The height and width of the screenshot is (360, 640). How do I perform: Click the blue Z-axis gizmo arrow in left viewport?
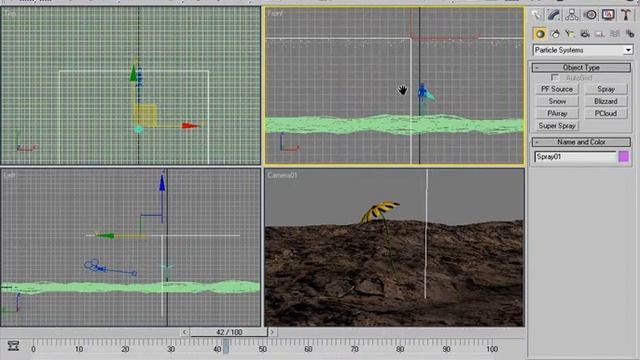pyautogui.click(x=162, y=182)
